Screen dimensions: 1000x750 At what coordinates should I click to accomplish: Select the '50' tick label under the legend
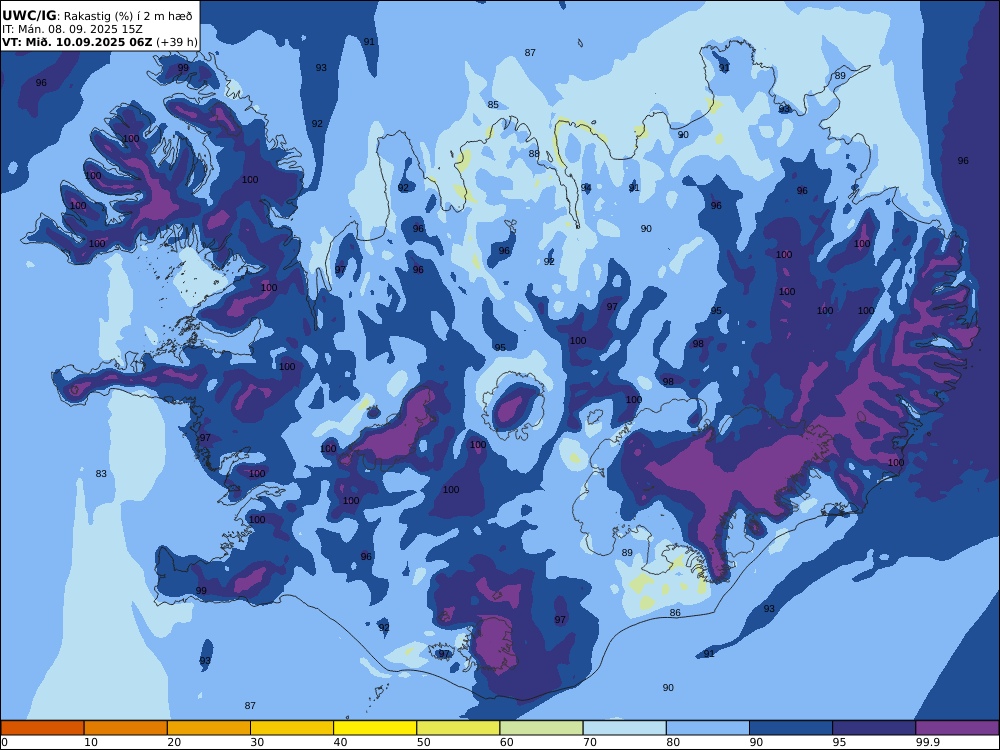point(423,742)
